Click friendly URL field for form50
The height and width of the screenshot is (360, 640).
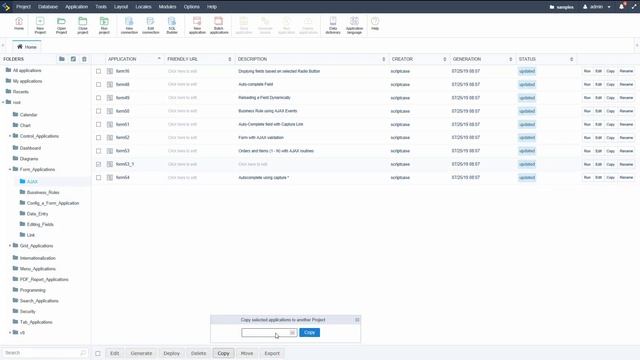click(182, 111)
